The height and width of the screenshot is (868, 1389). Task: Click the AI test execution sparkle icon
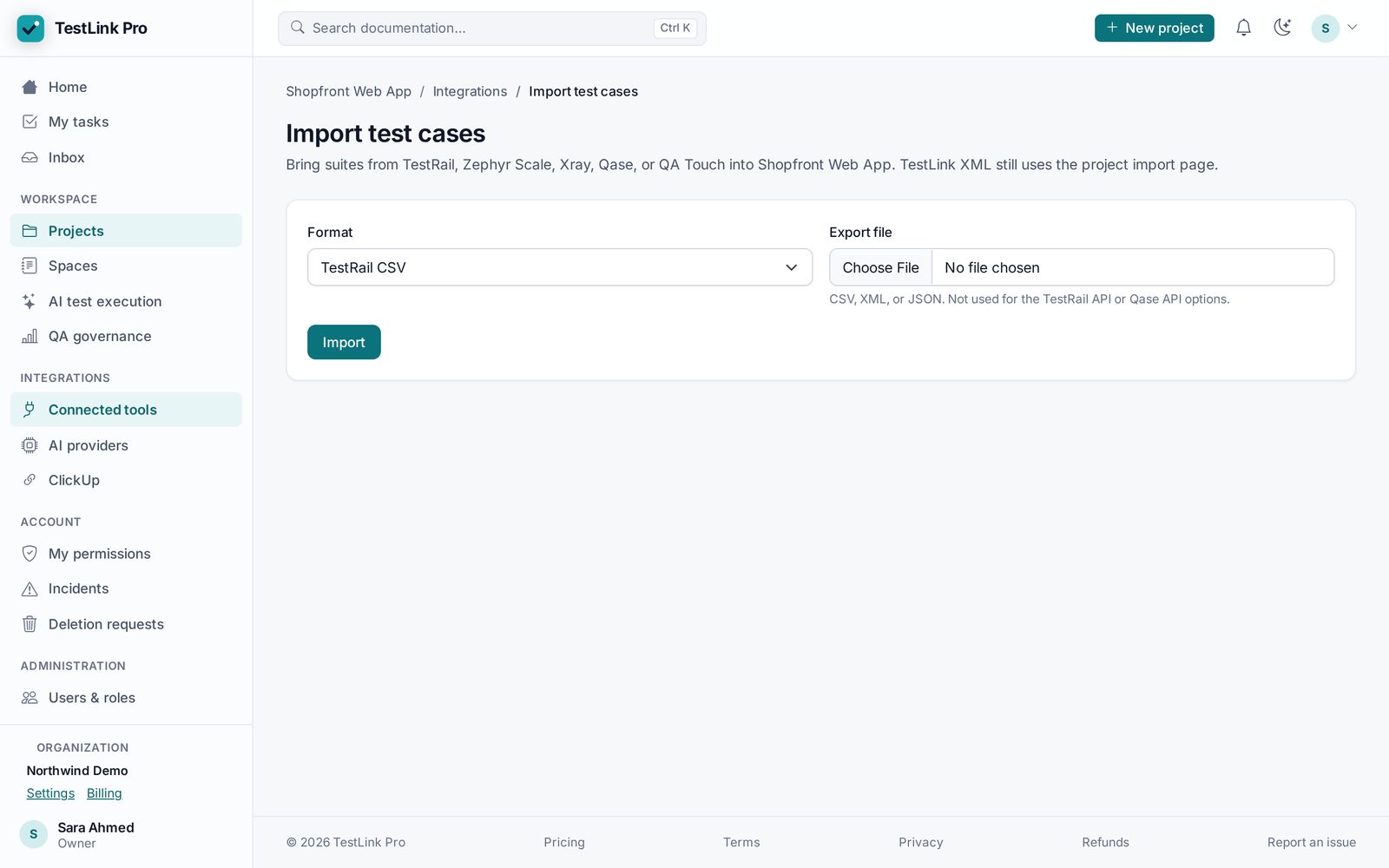pos(30,301)
